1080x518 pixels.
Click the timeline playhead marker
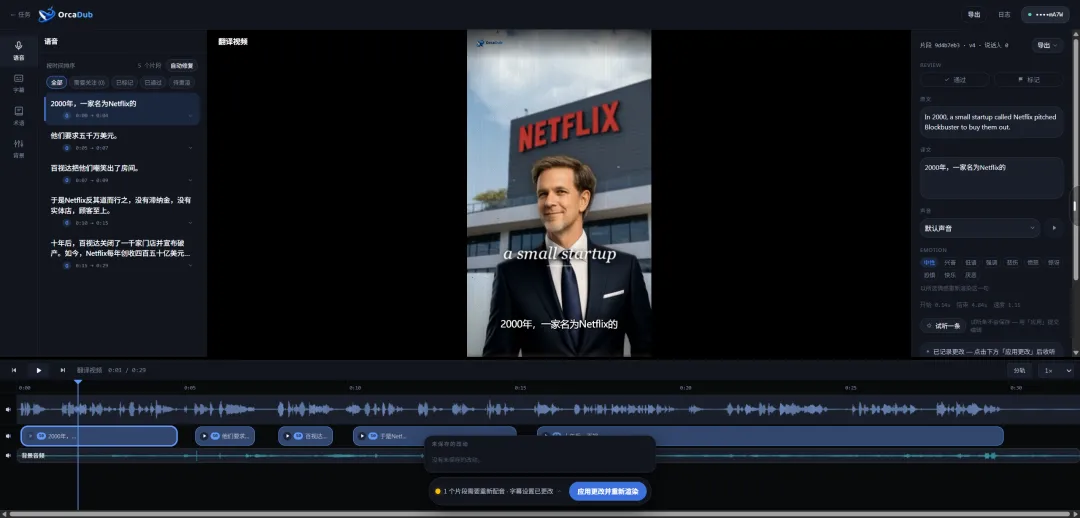78,382
